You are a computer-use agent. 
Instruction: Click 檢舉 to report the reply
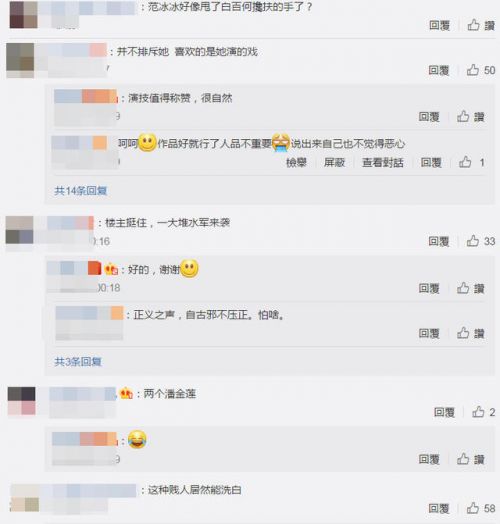click(x=296, y=162)
